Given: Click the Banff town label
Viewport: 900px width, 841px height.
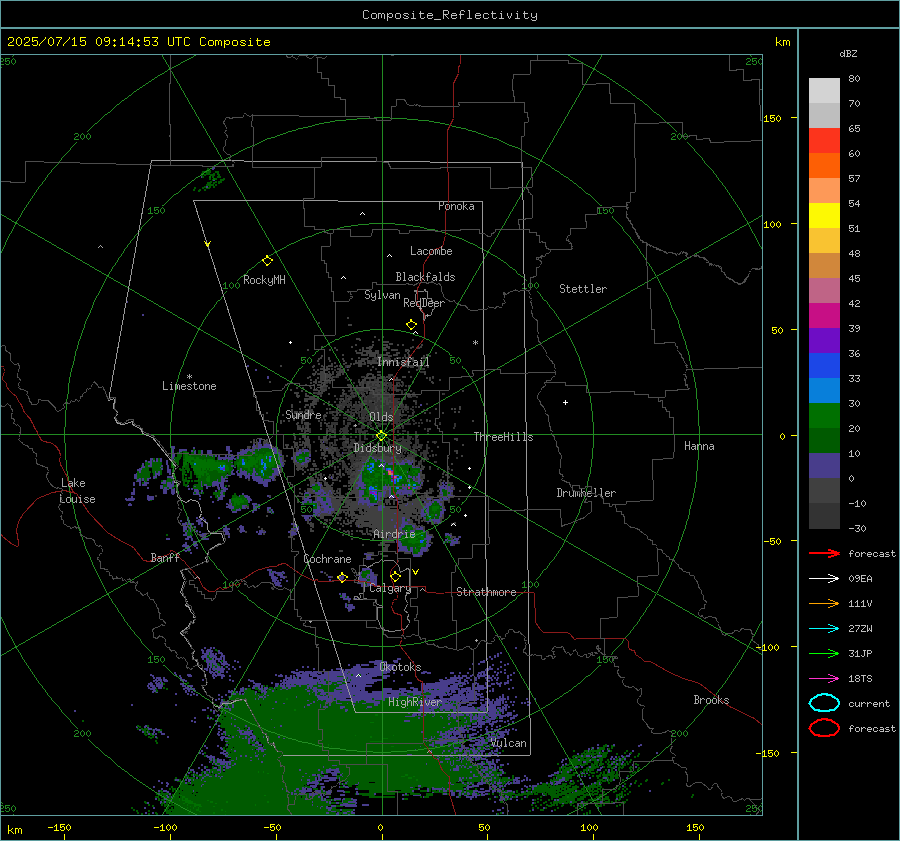Looking at the screenshot, I should point(165,557).
